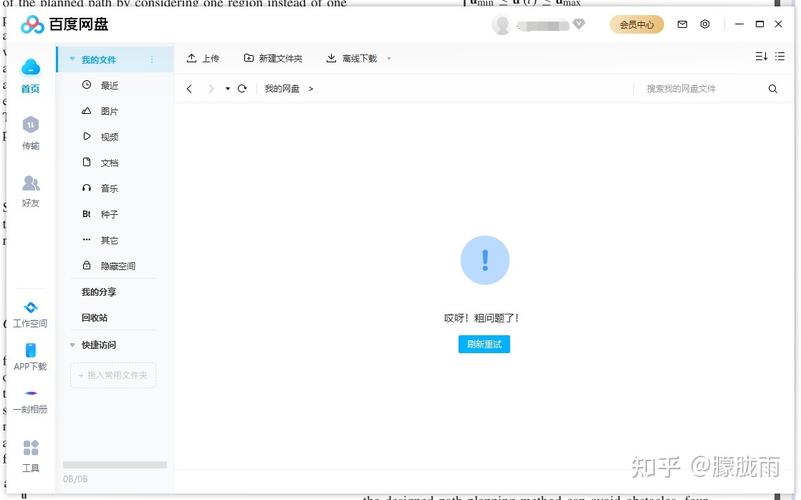This screenshot has height=500, width=801.
Task: Collapse the 快捷访问 section arrow
Action: click(72, 345)
